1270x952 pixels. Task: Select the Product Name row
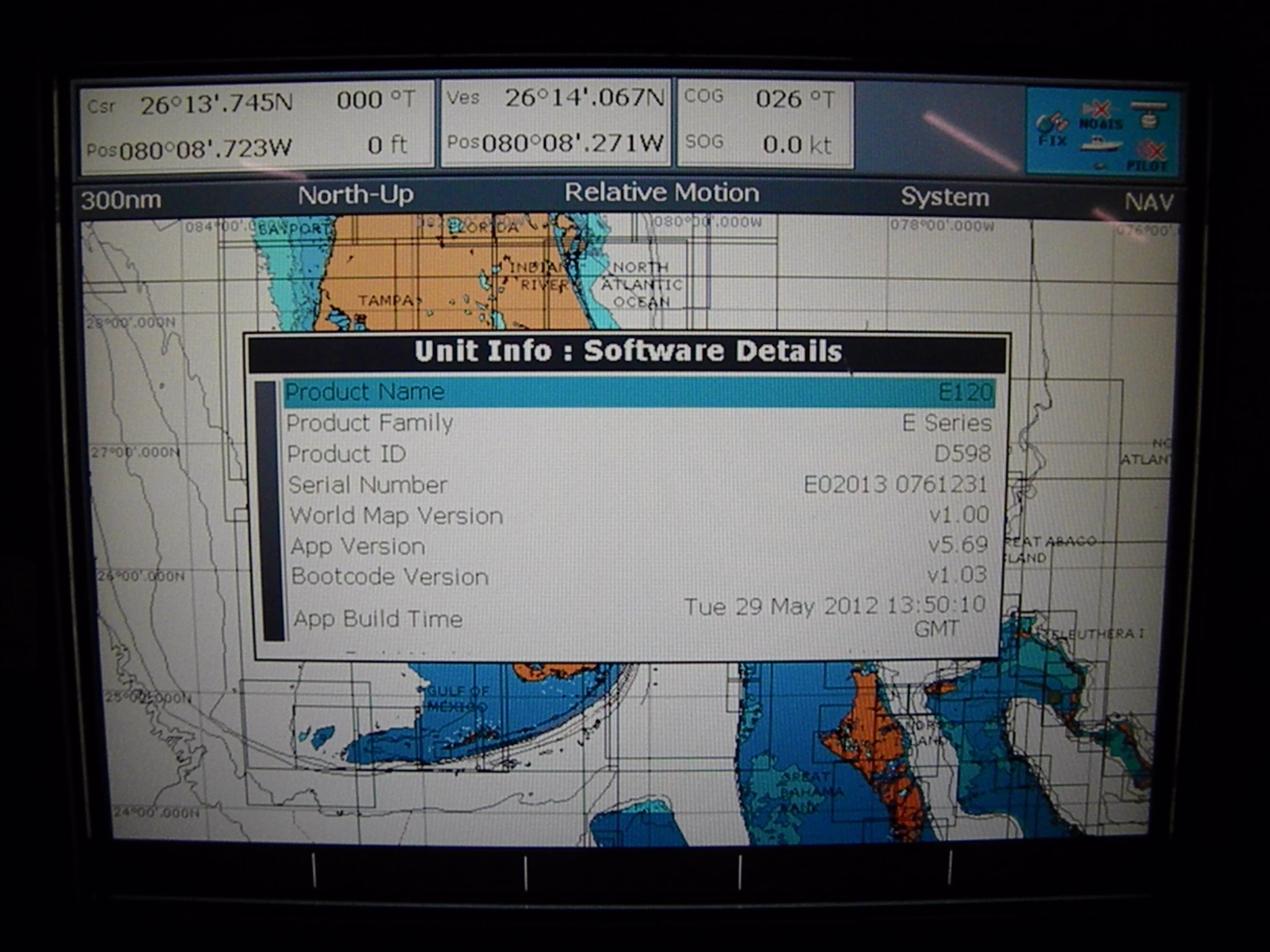(x=639, y=393)
